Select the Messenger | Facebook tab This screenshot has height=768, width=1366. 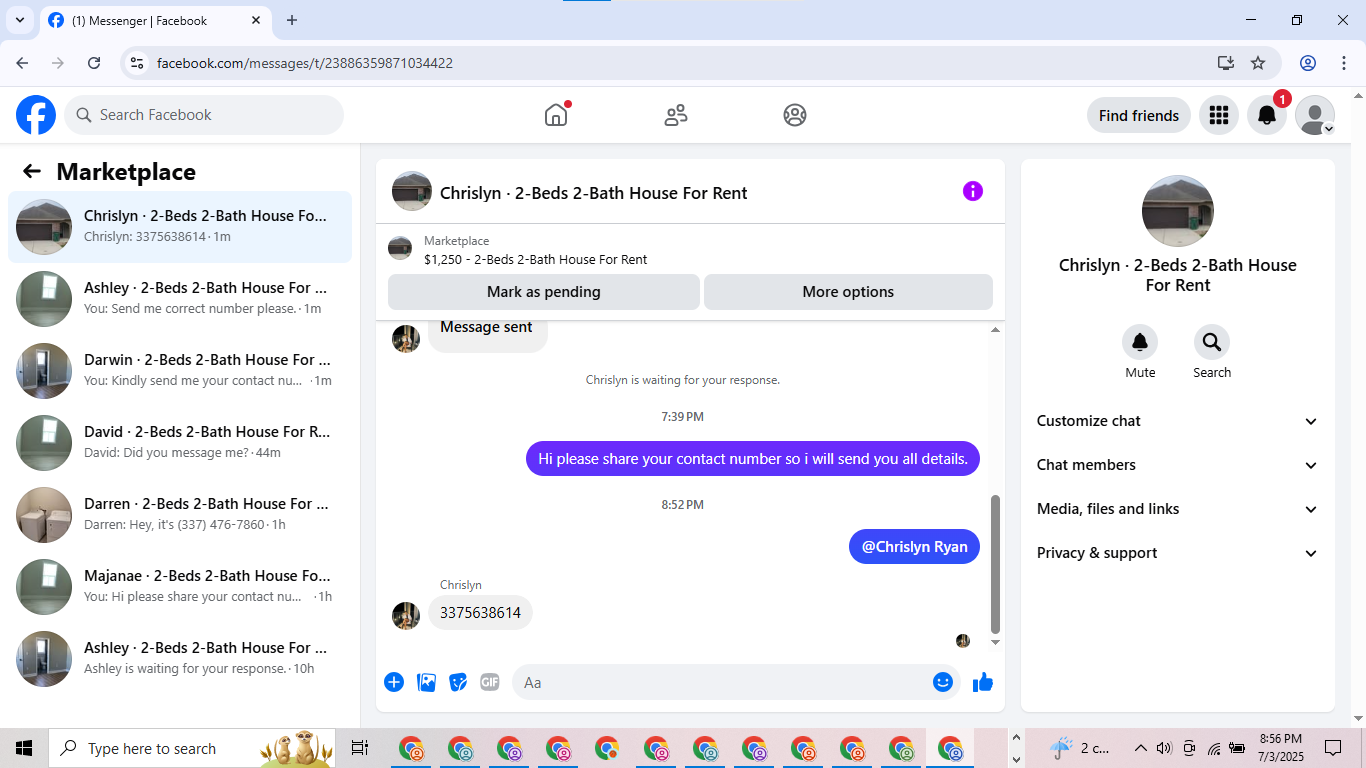[154, 20]
